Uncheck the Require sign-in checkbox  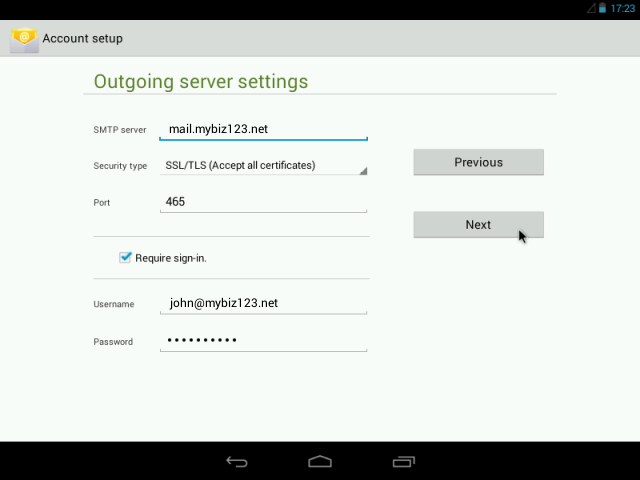click(125, 257)
